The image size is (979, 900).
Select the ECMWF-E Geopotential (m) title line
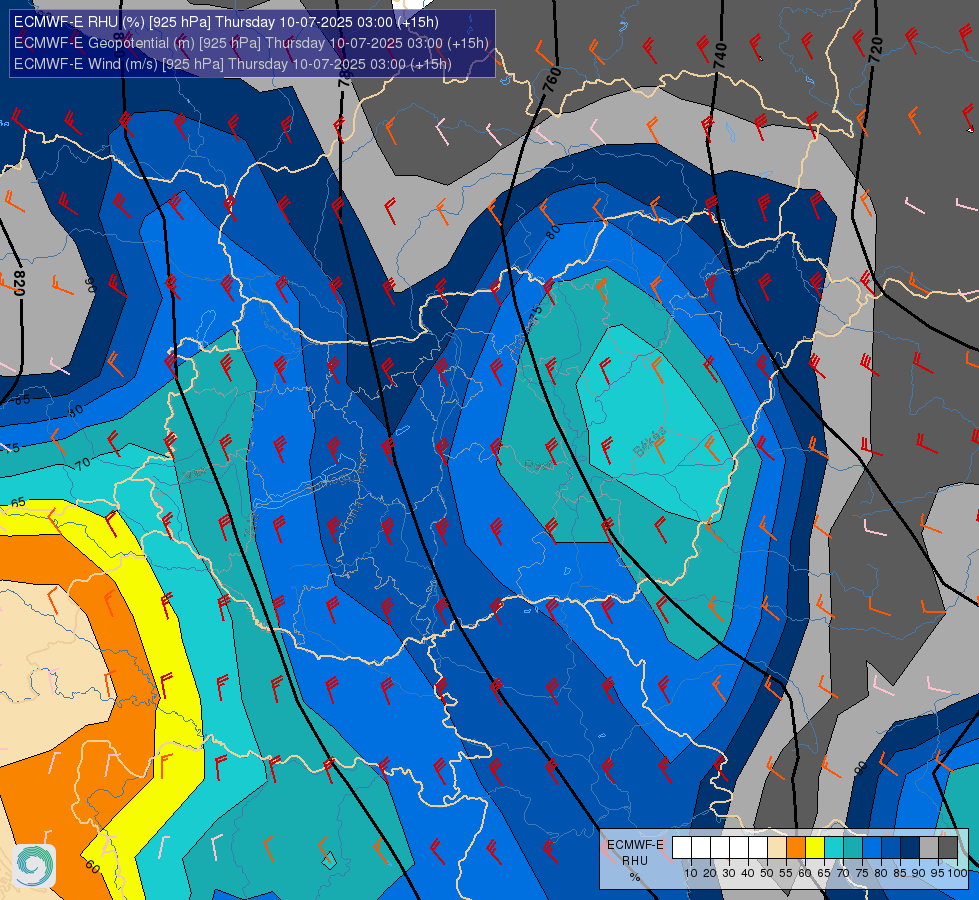pos(251,43)
